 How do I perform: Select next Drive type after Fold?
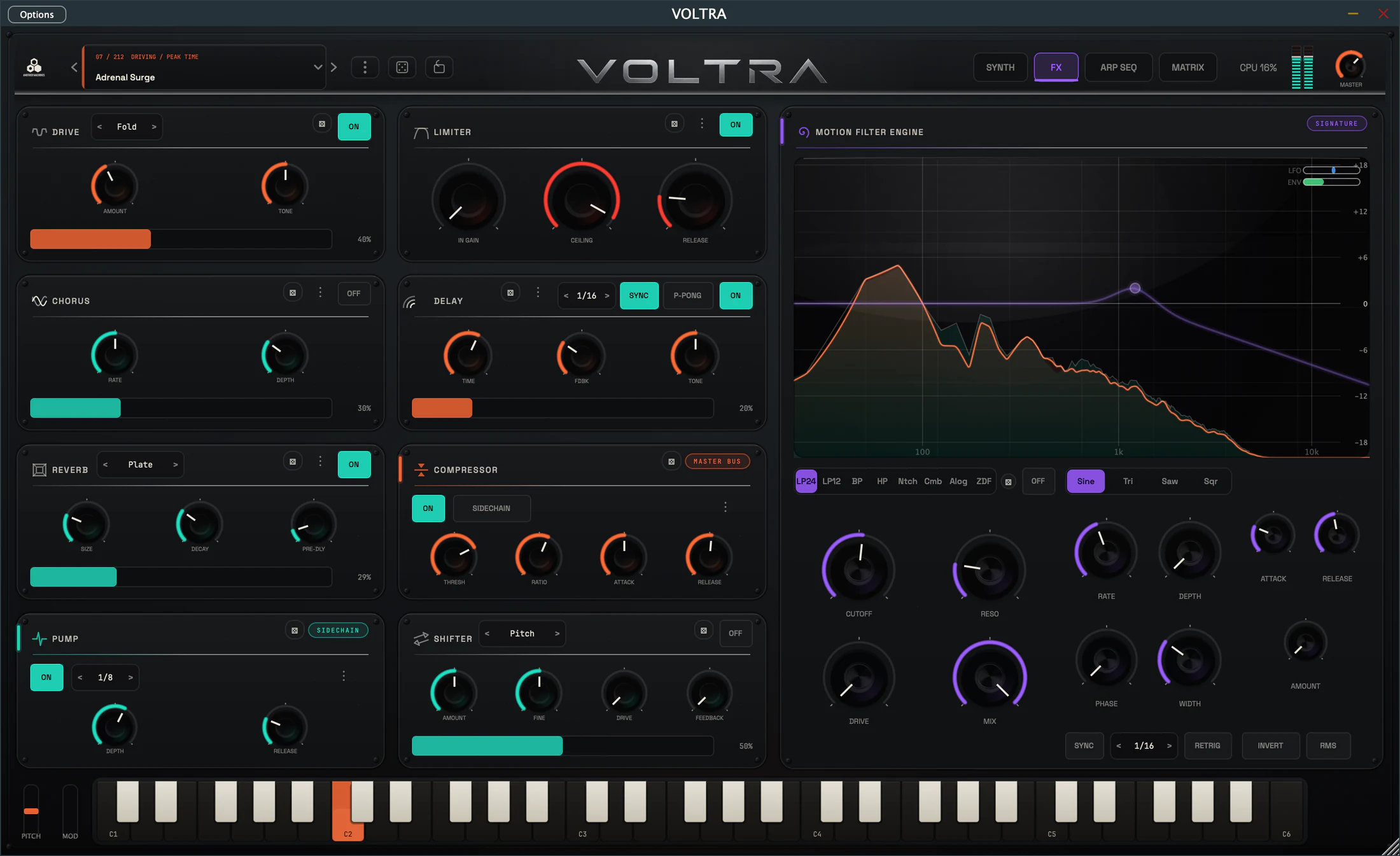tap(154, 127)
